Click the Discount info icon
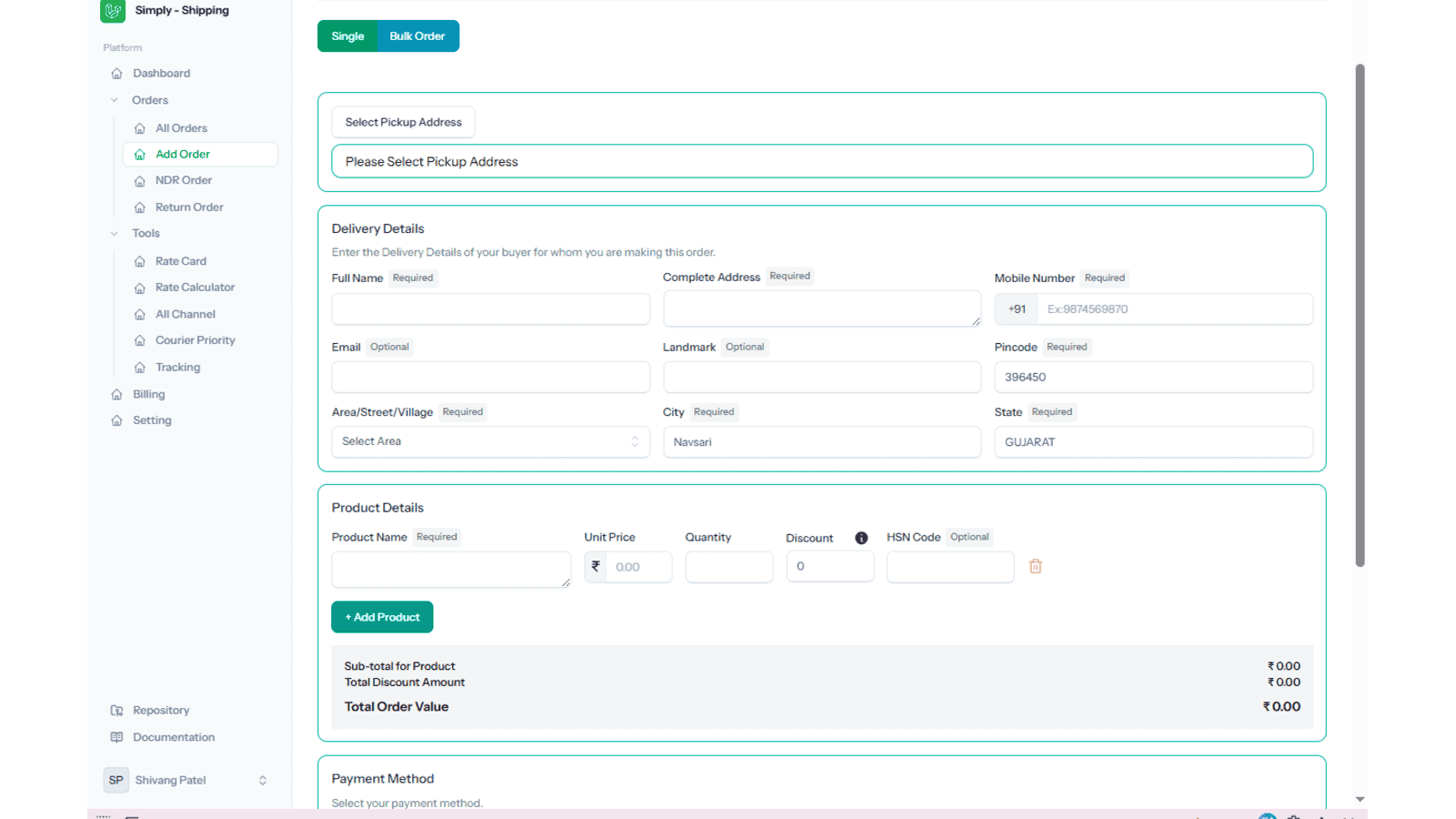The height and width of the screenshot is (819, 1456). (861, 538)
